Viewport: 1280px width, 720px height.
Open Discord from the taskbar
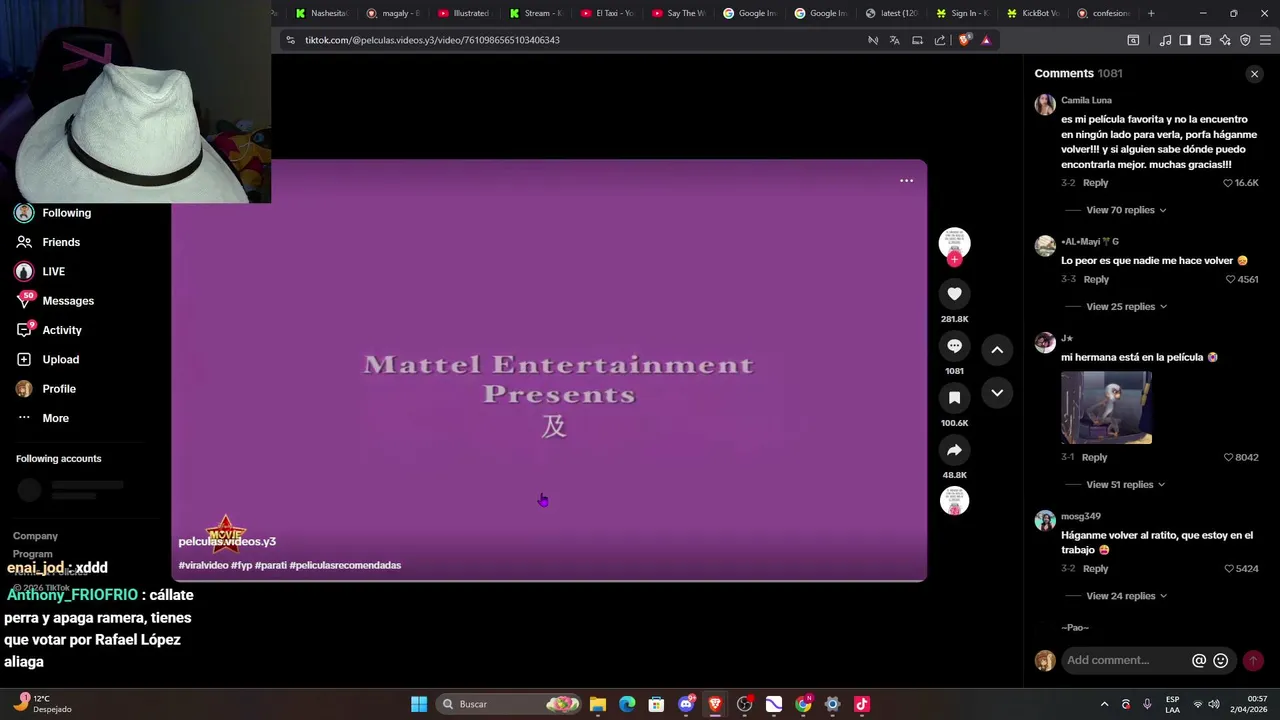[686, 704]
